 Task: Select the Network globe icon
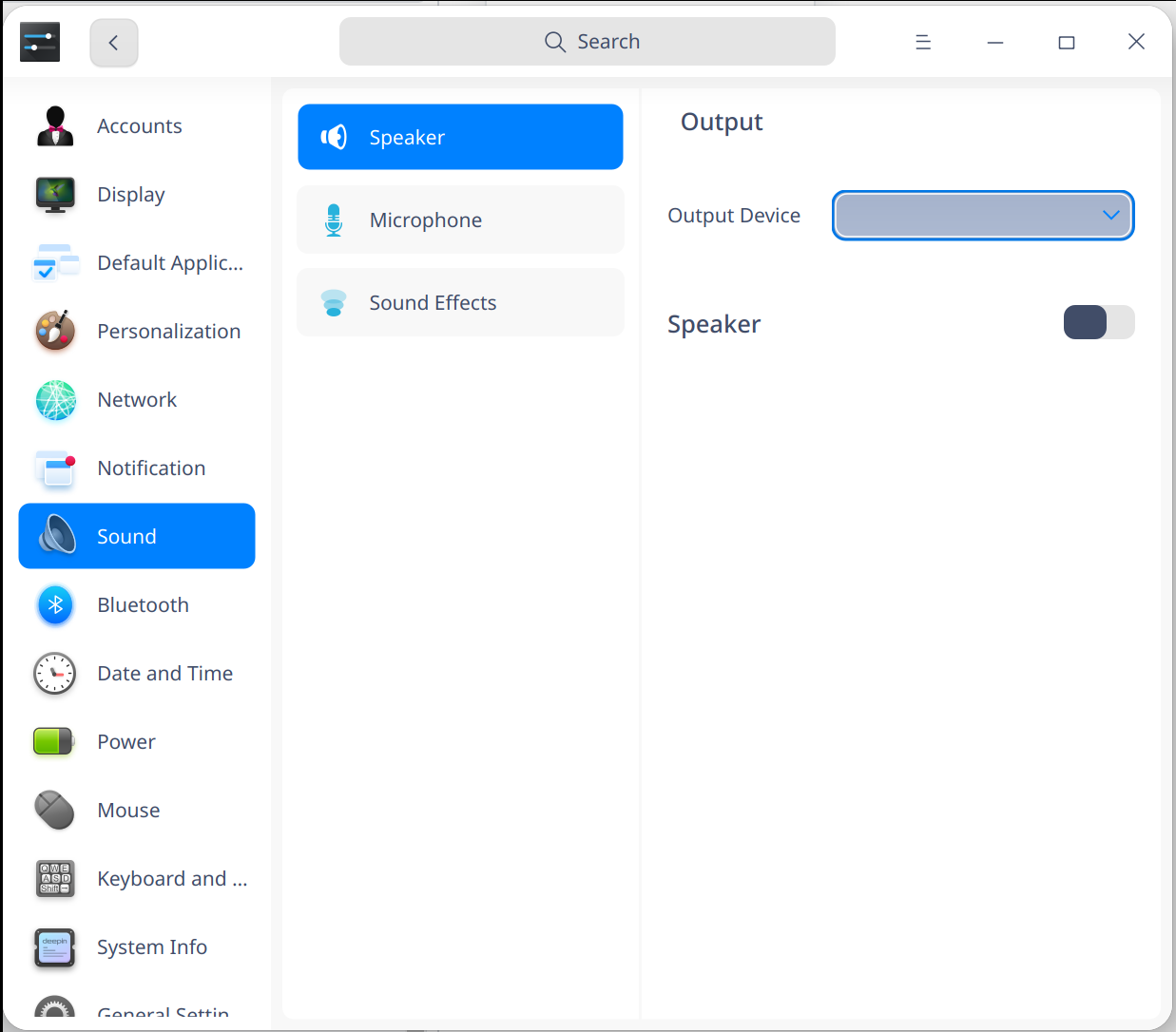coord(54,399)
